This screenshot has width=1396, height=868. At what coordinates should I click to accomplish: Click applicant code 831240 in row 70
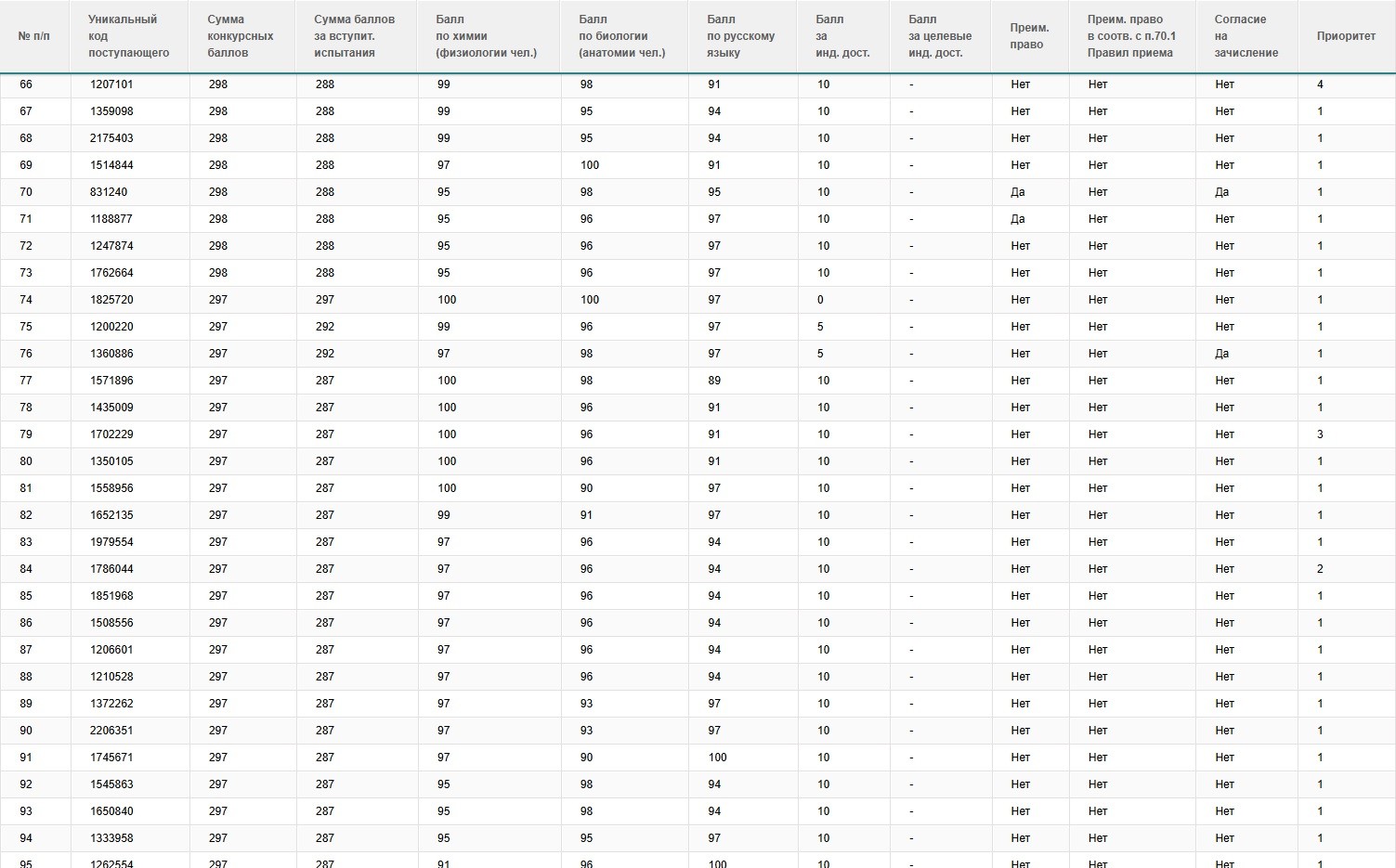[x=109, y=192]
